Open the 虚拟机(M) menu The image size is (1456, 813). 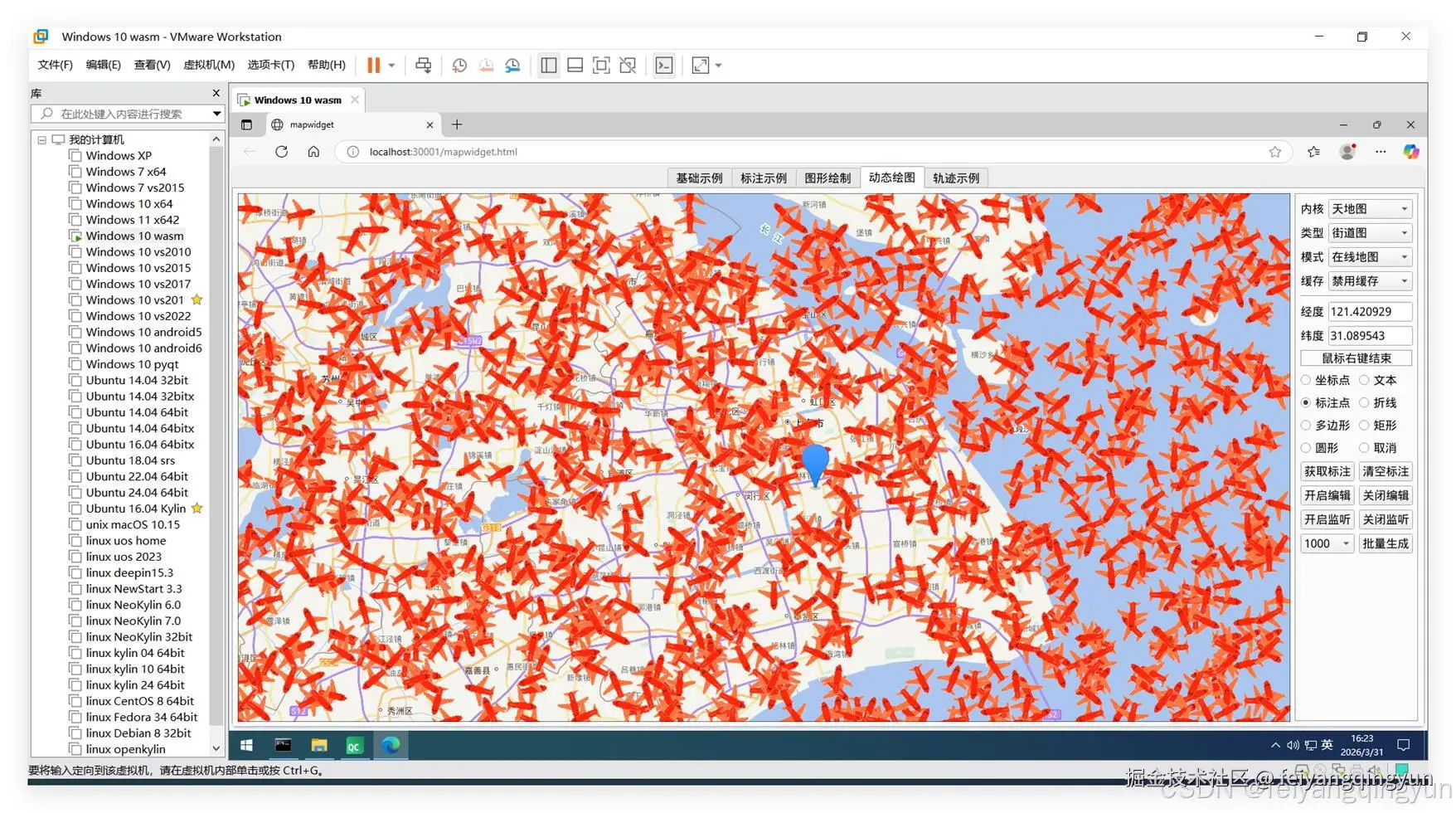pyautogui.click(x=209, y=65)
